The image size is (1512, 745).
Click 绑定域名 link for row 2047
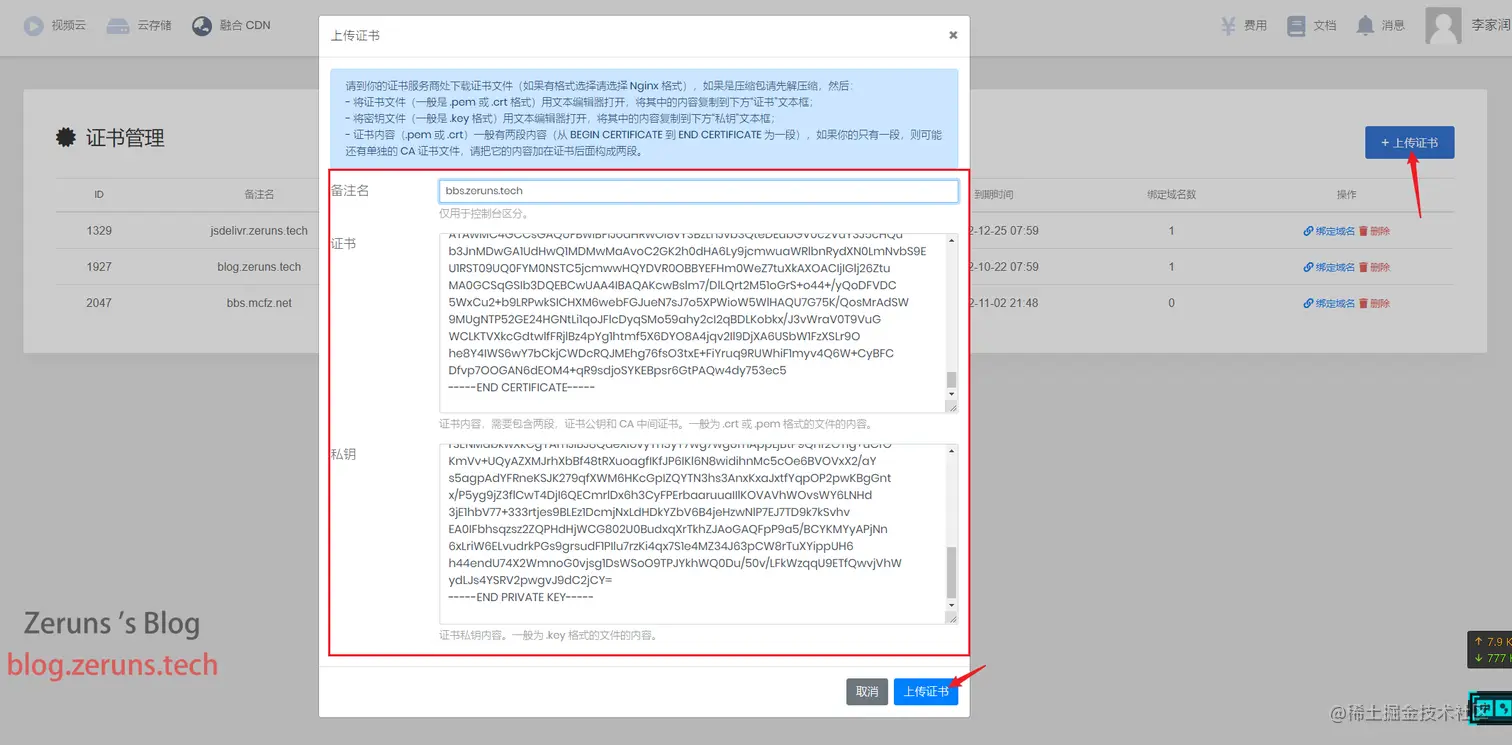(1329, 303)
